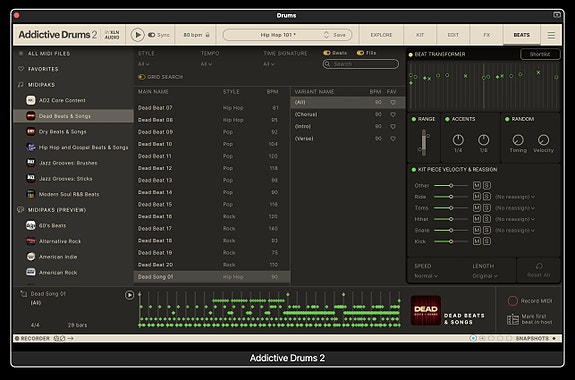Click the Record MIDI circle icon
Viewport: 575px width, 380px height.
tap(512, 301)
